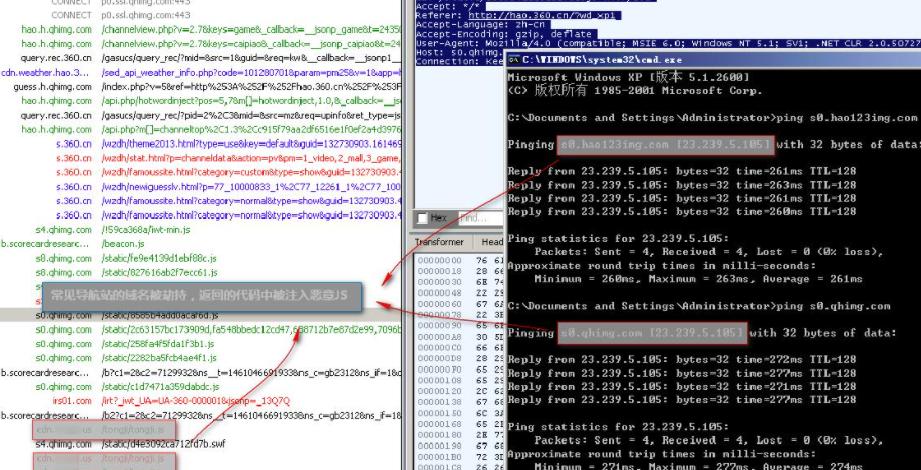Tick the Hex checkbox beside Find box
The width and height of the screenshot is (921, 470).
pos(422,219)
